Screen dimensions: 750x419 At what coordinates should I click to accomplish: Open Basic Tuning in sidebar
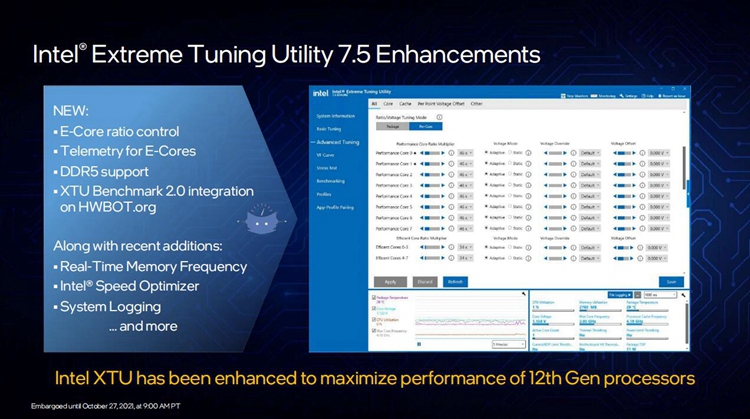329,129
